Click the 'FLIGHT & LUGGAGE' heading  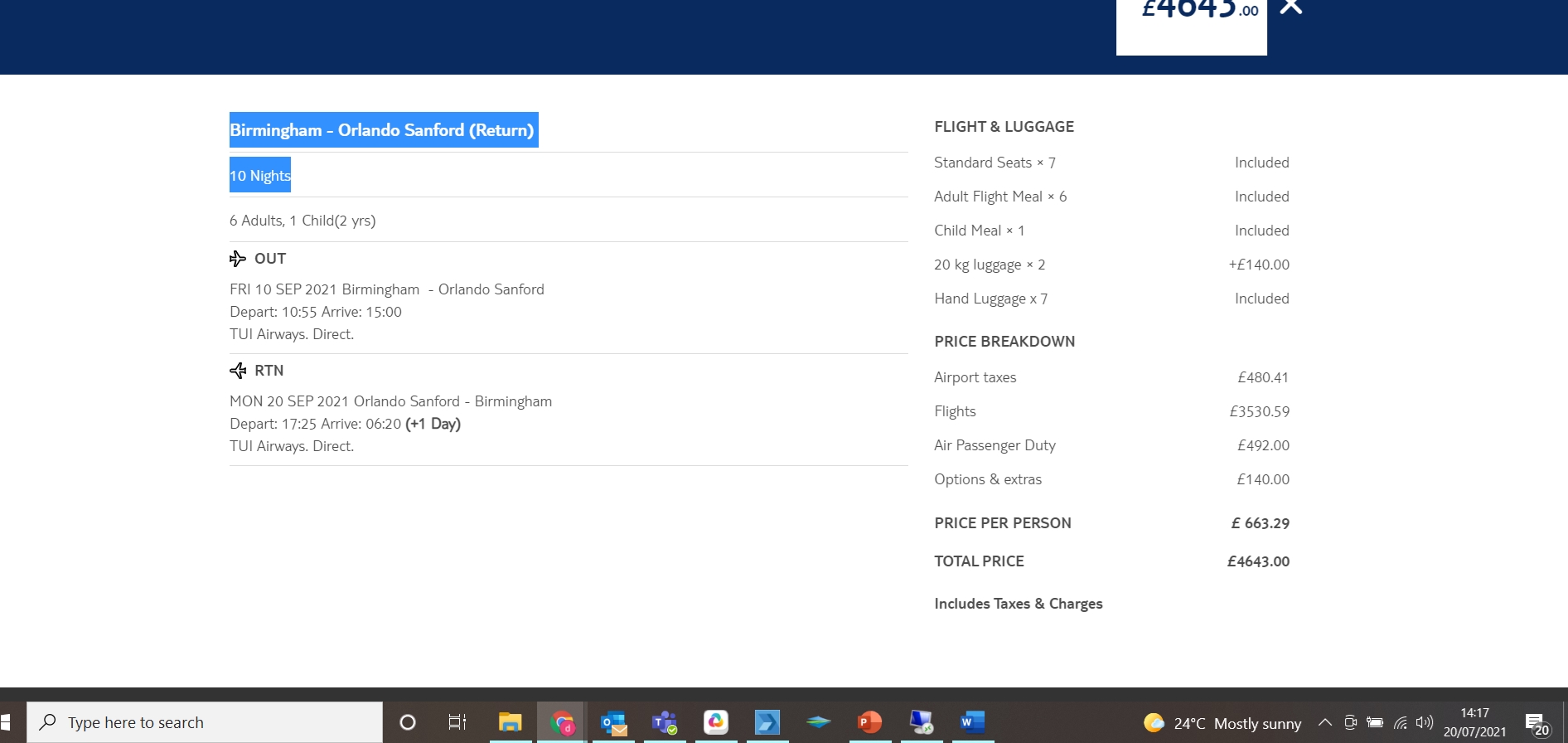[1004, 127]
